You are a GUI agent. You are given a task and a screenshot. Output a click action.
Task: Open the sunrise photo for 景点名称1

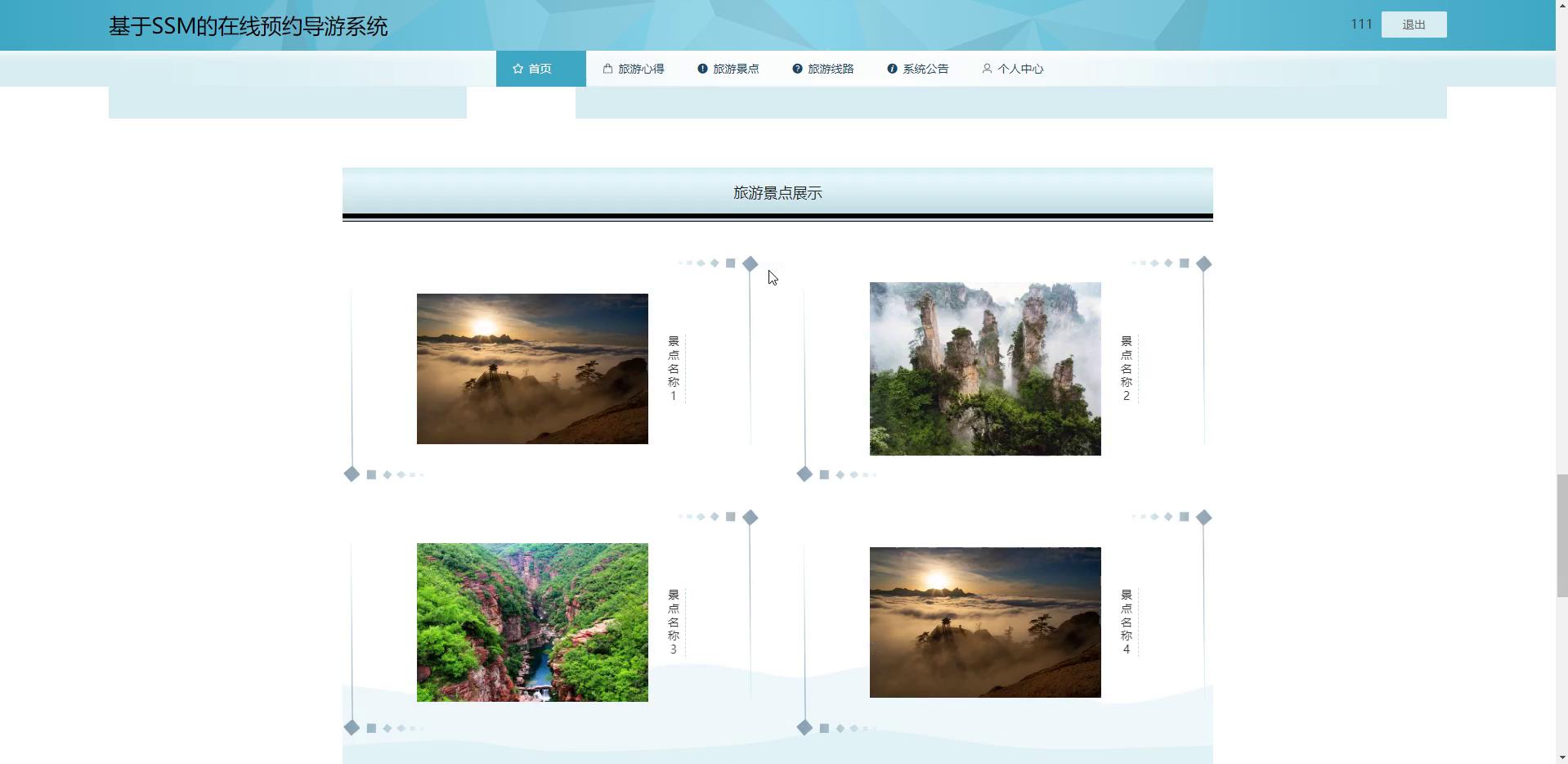pos(532,369)
